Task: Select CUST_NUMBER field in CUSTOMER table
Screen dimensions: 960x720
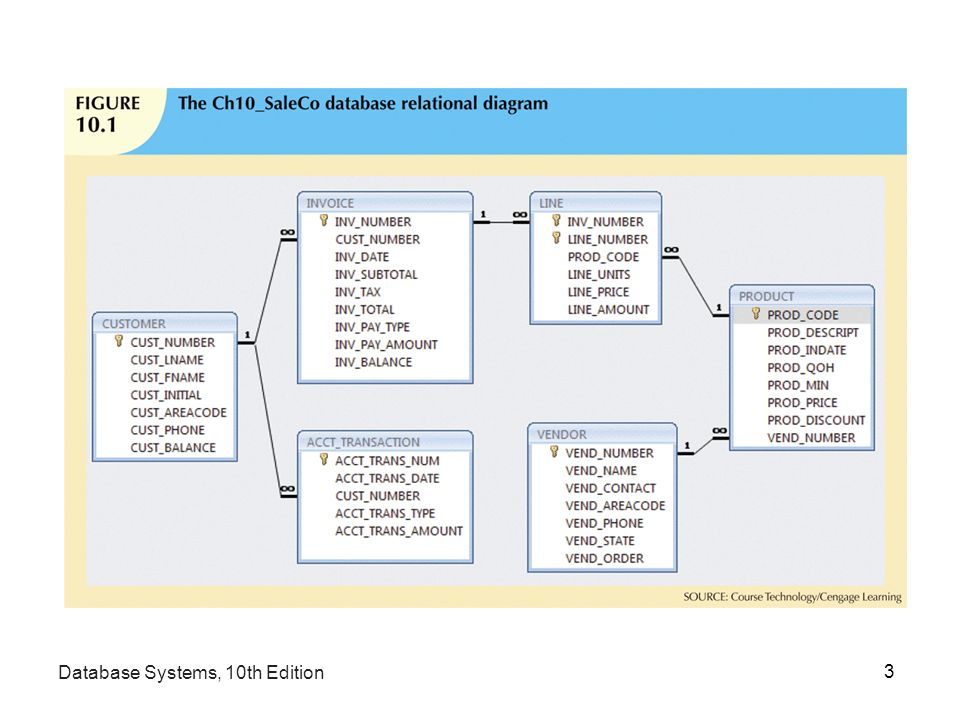Action: coord(173,342)
